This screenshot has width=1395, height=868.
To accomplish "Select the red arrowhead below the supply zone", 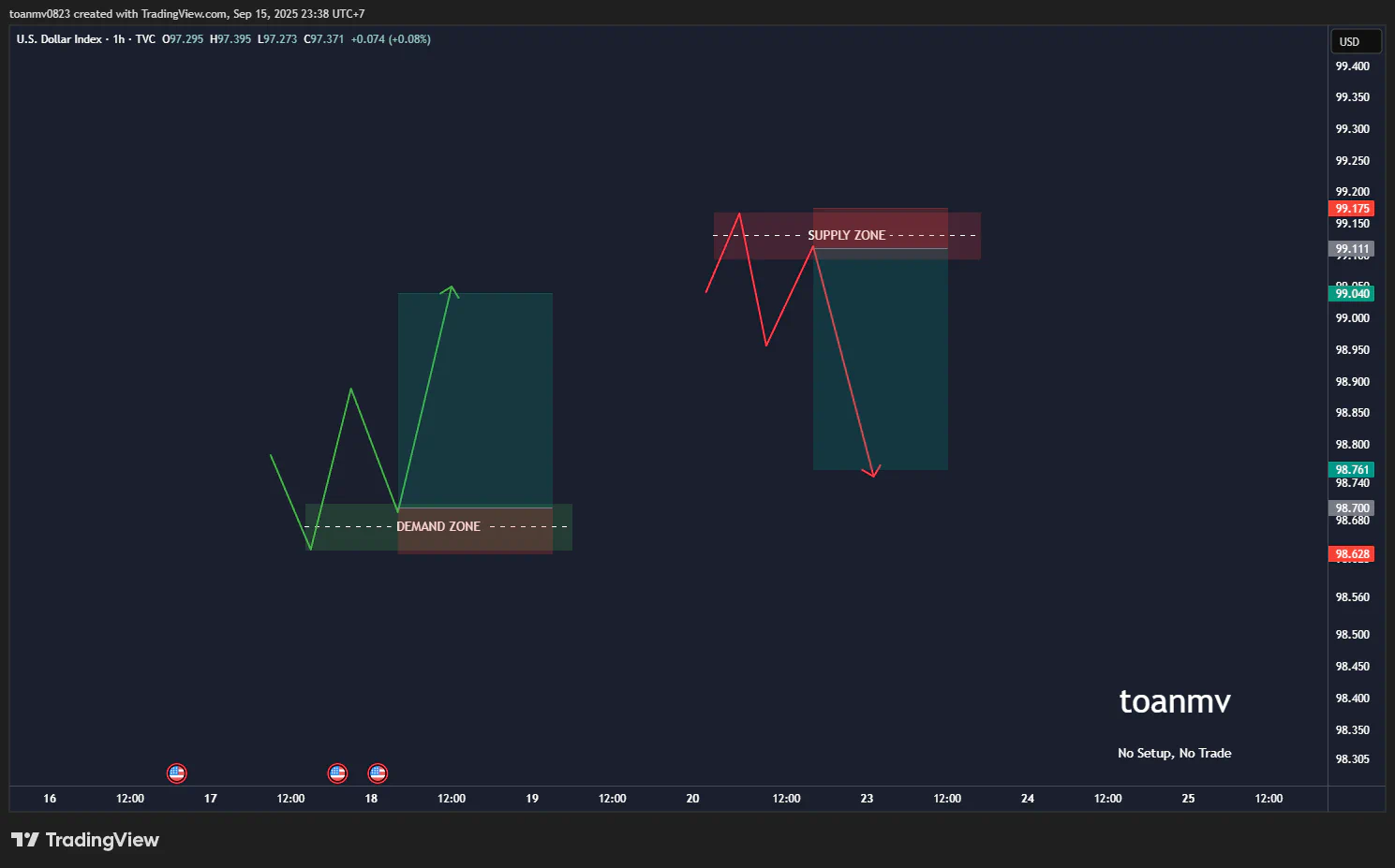I will pos(873,471).
